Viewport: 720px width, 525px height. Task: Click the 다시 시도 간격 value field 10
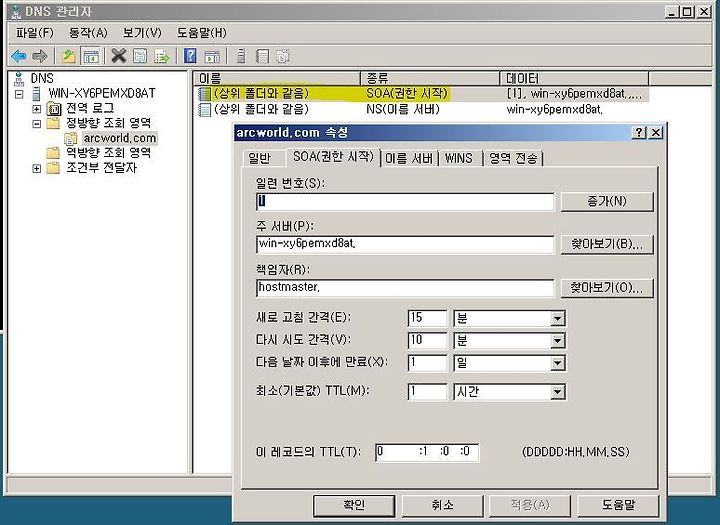427,340
